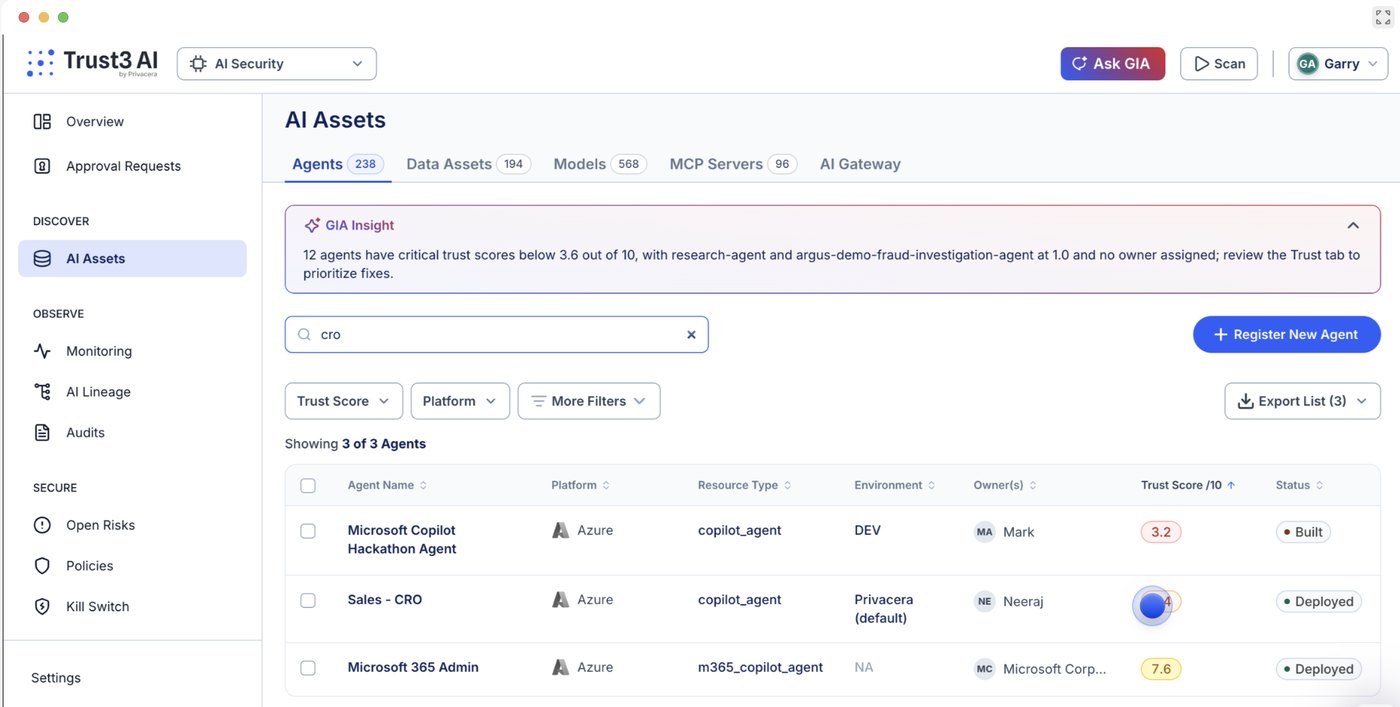Click the Deployed status in Sales - CRO row
Viewport: 1400px width, 707px height.
click(x=1318, y=602)
